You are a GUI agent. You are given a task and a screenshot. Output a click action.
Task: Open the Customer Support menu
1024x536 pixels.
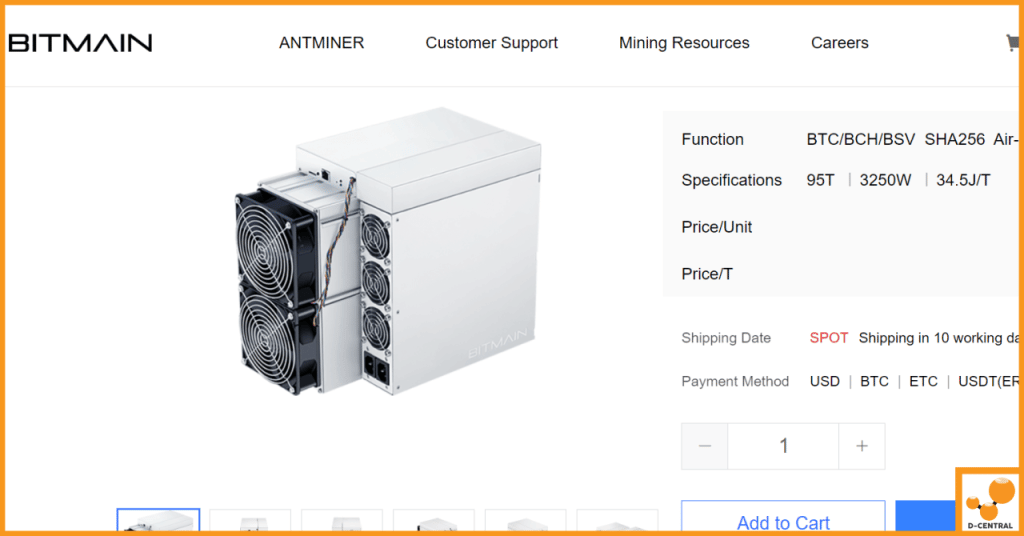click(x=492, y=43)
